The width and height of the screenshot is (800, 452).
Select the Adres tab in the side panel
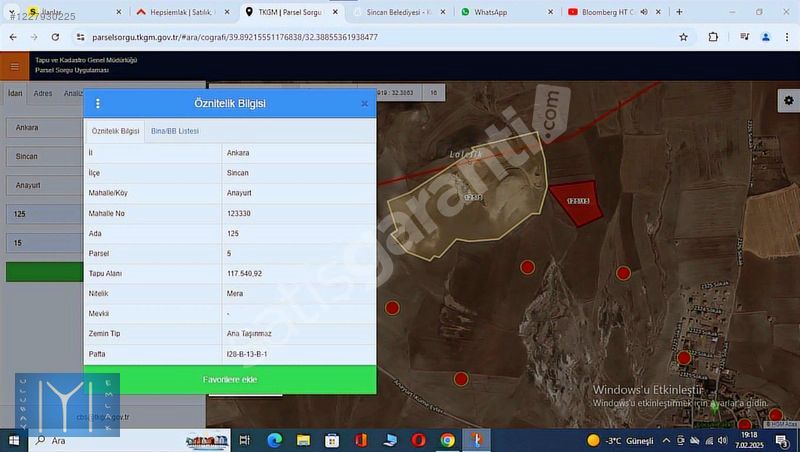click(43, 93)
